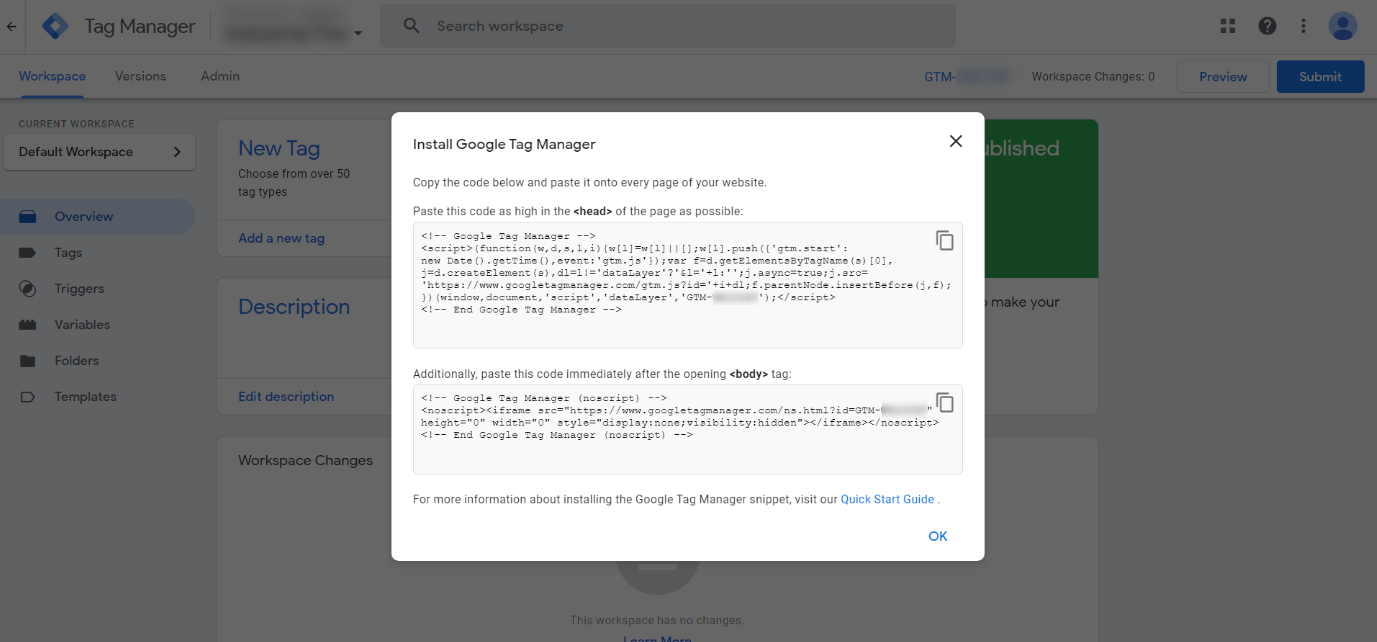Click the Submit button
This screenshot has width=1377, height=642.
click(1320, 77)
